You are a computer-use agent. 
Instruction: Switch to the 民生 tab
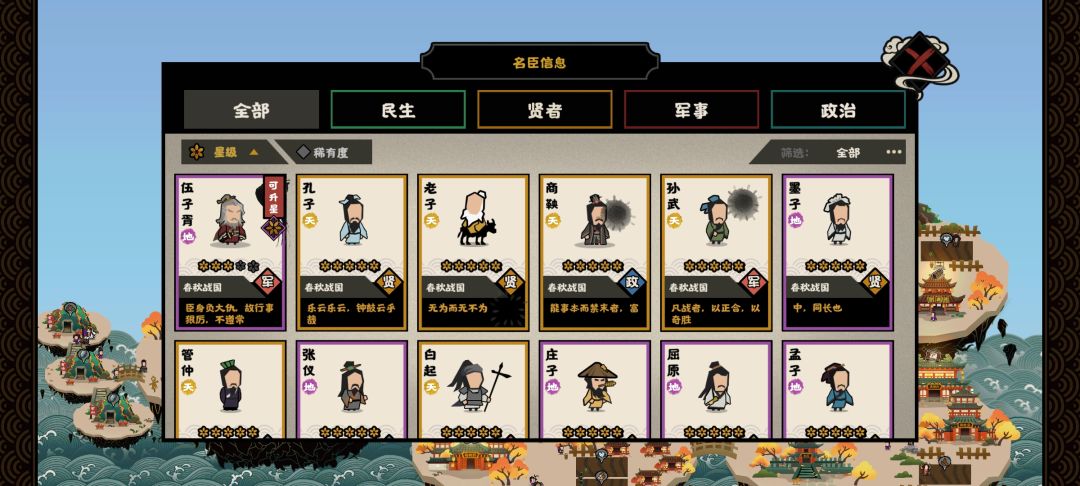(398, 109)
